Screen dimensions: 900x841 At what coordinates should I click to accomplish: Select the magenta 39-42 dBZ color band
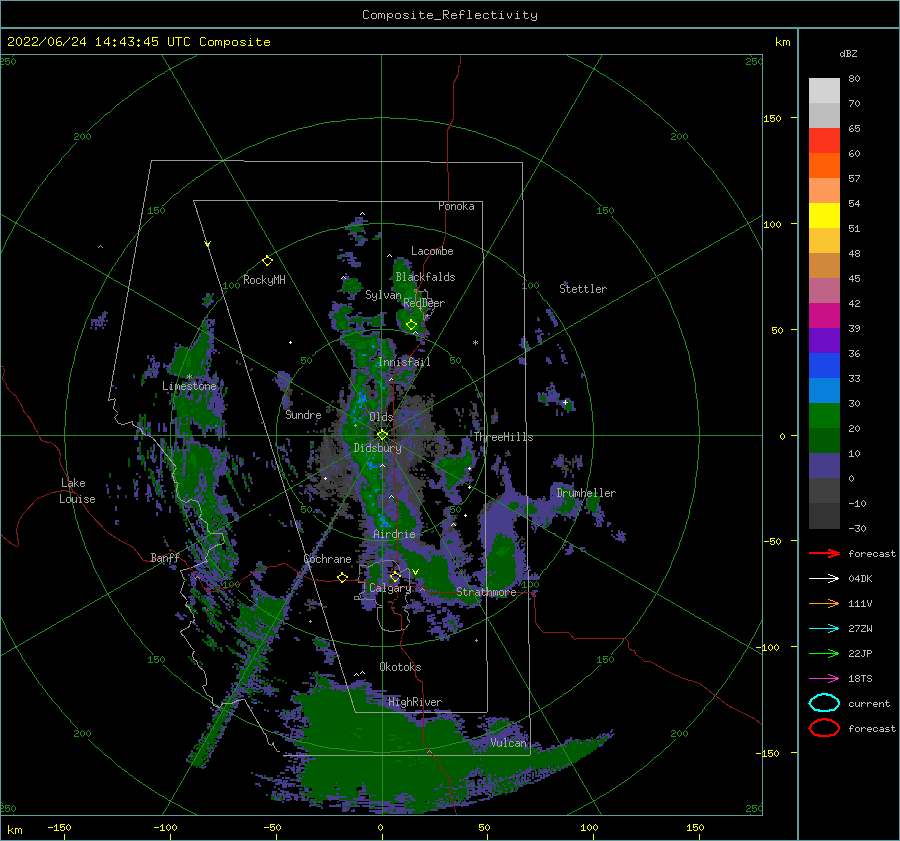[x=824, y=315]
